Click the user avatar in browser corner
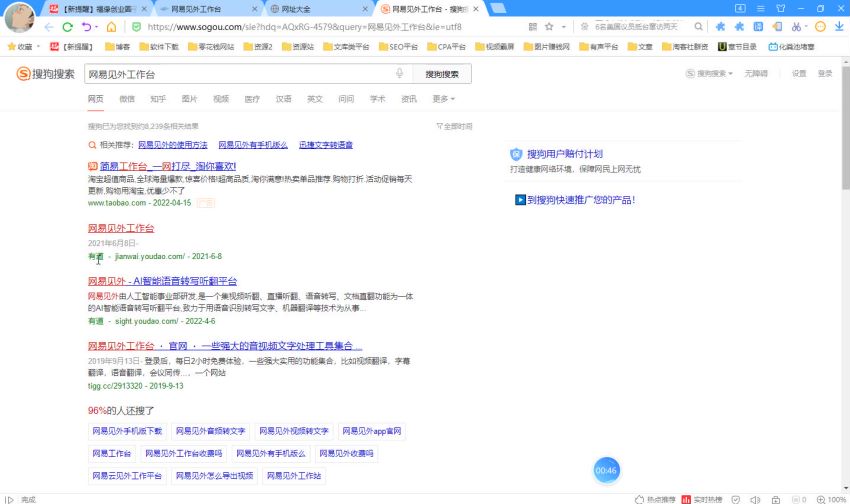 [x=19, y=17]
